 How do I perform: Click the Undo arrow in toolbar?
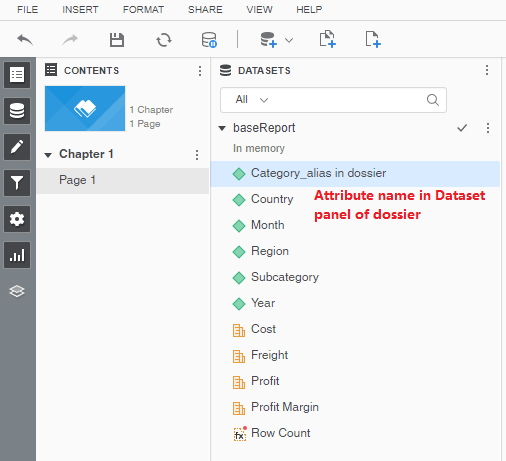pos(25,40)
